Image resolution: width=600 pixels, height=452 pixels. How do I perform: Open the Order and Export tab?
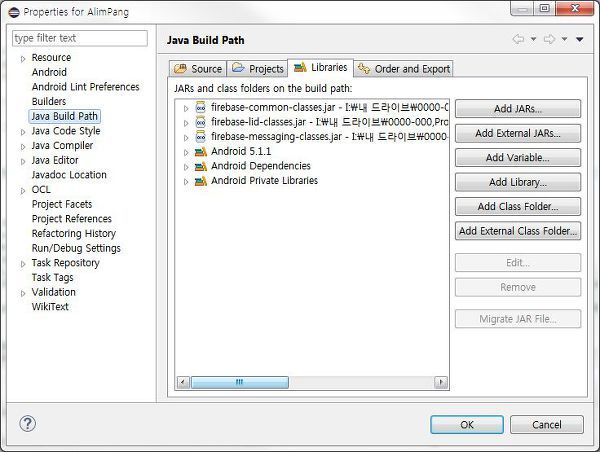(x=404, y=69)
